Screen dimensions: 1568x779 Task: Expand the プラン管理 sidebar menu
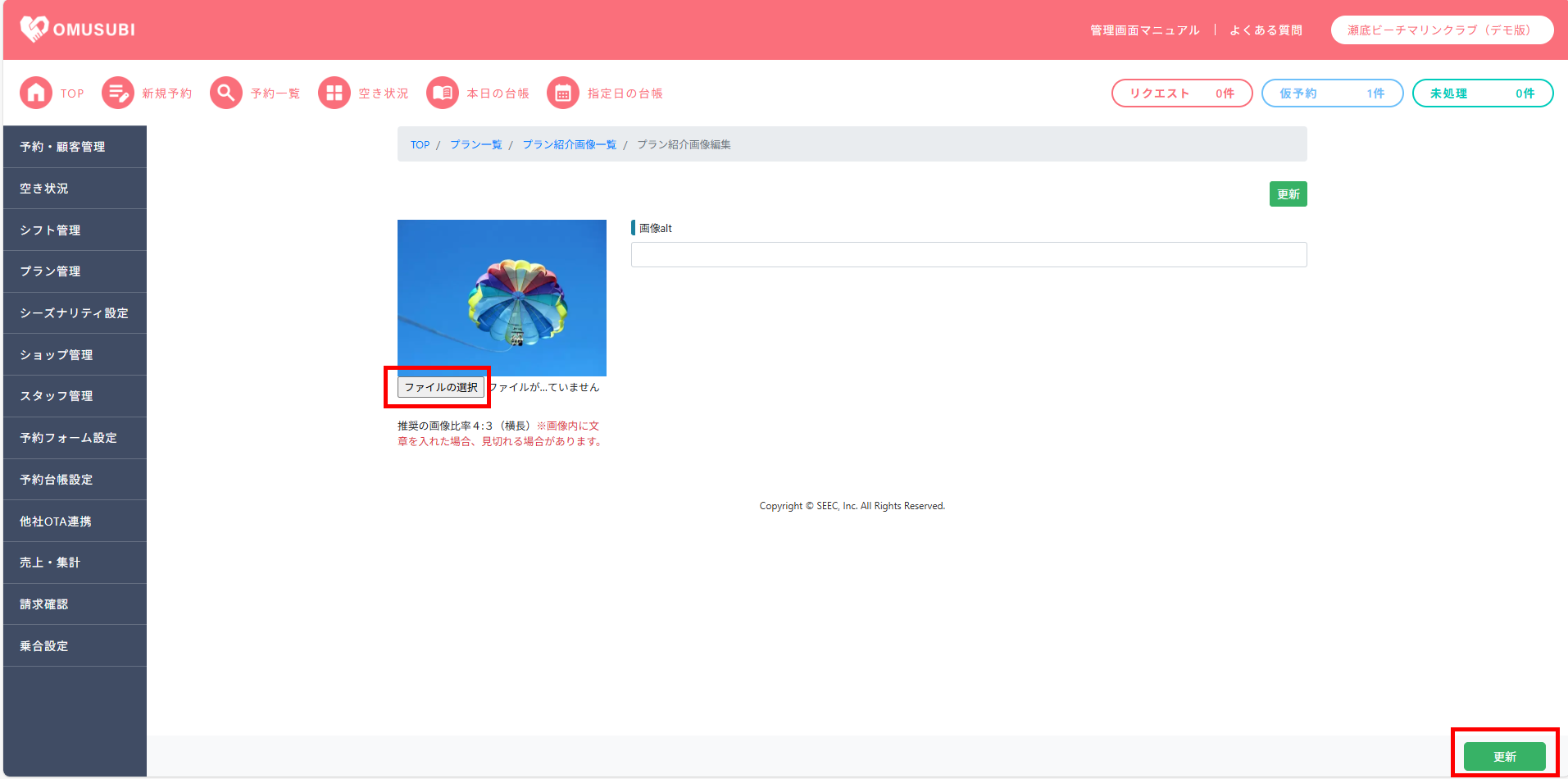(x=75, y=271)
